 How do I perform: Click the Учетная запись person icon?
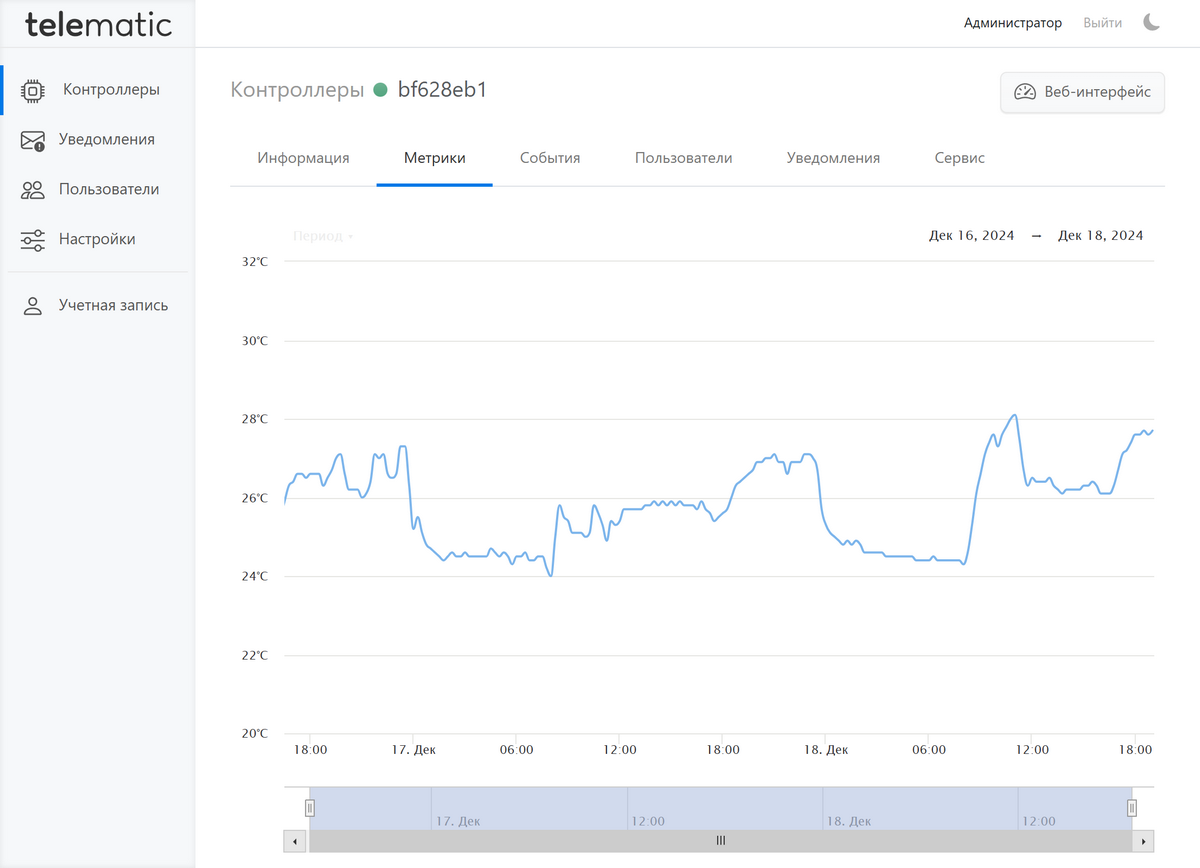(x=33, y=306)
